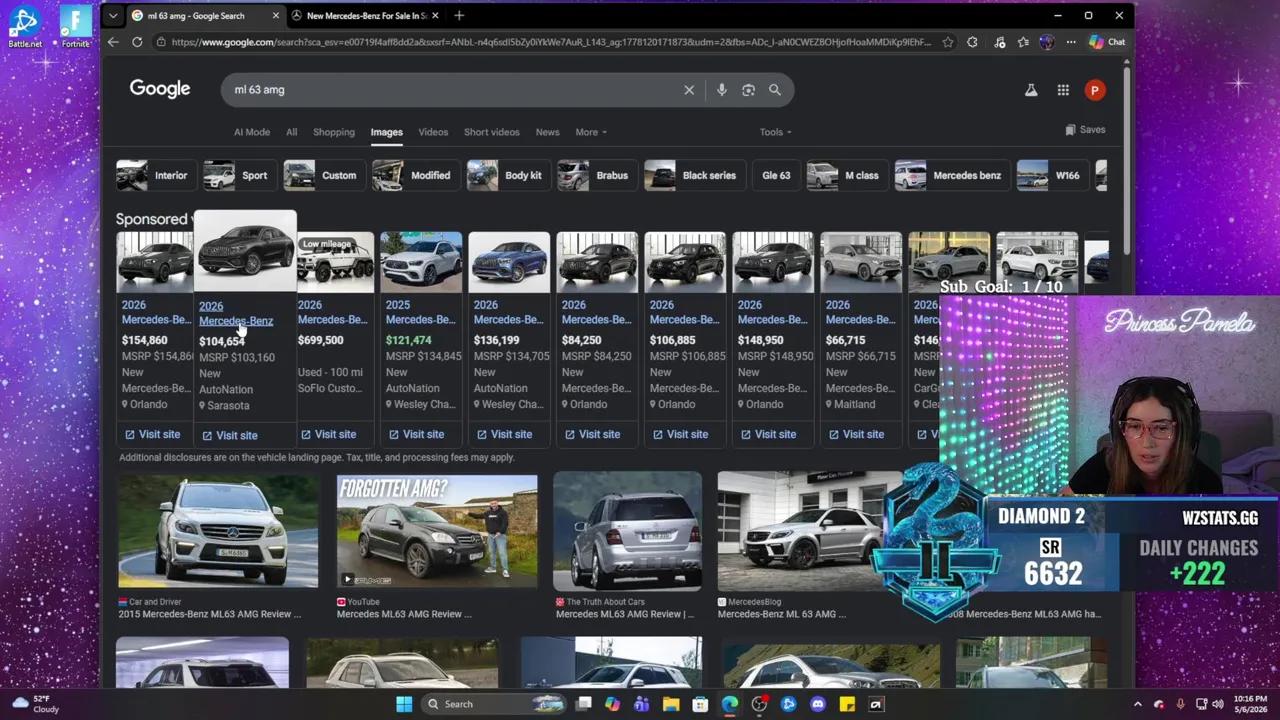
Task: Reload the current browser page
Action: [x=137, y=42]
